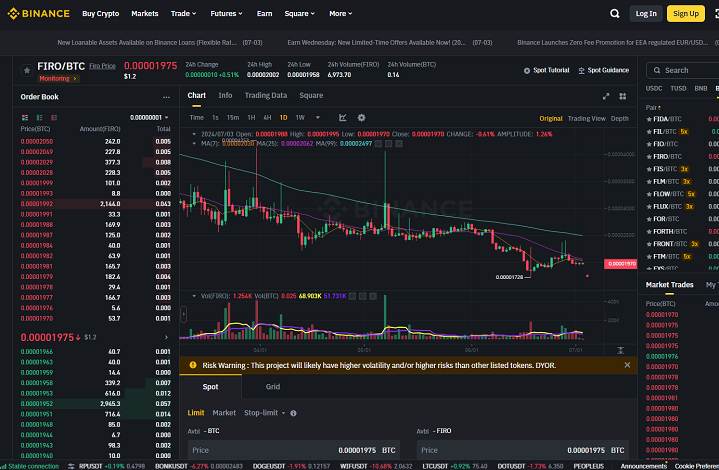Remove volume indicator x icon
719x470 pixels.
click(x=373, y=296)
